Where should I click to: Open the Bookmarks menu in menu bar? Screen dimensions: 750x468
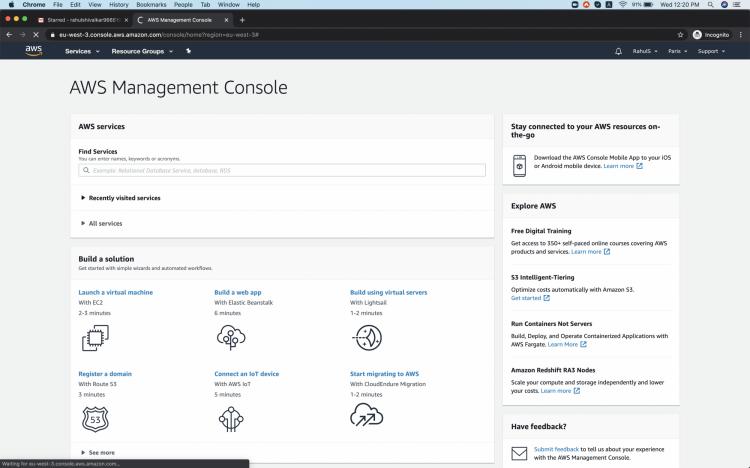tap(151, 5)
